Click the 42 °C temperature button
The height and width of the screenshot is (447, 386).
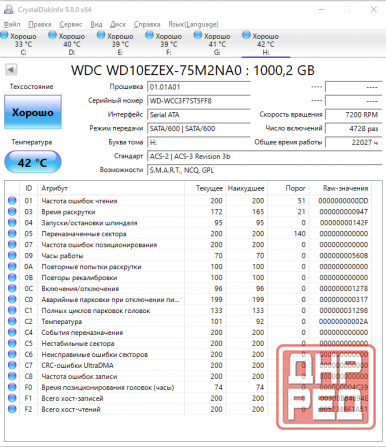point(33,162)
